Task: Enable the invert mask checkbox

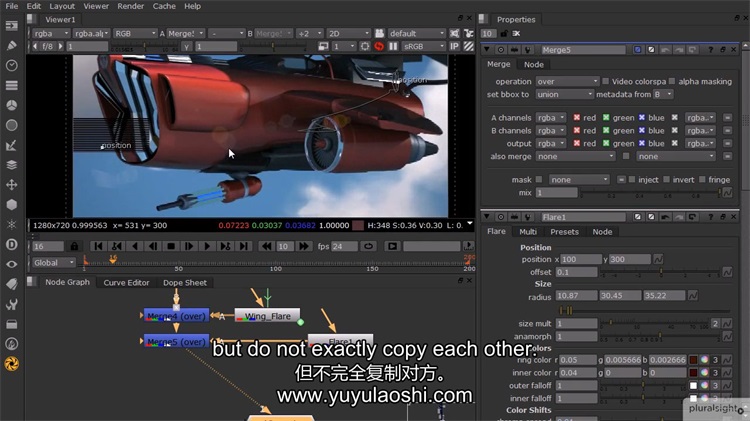Action: tap(666, 179)
